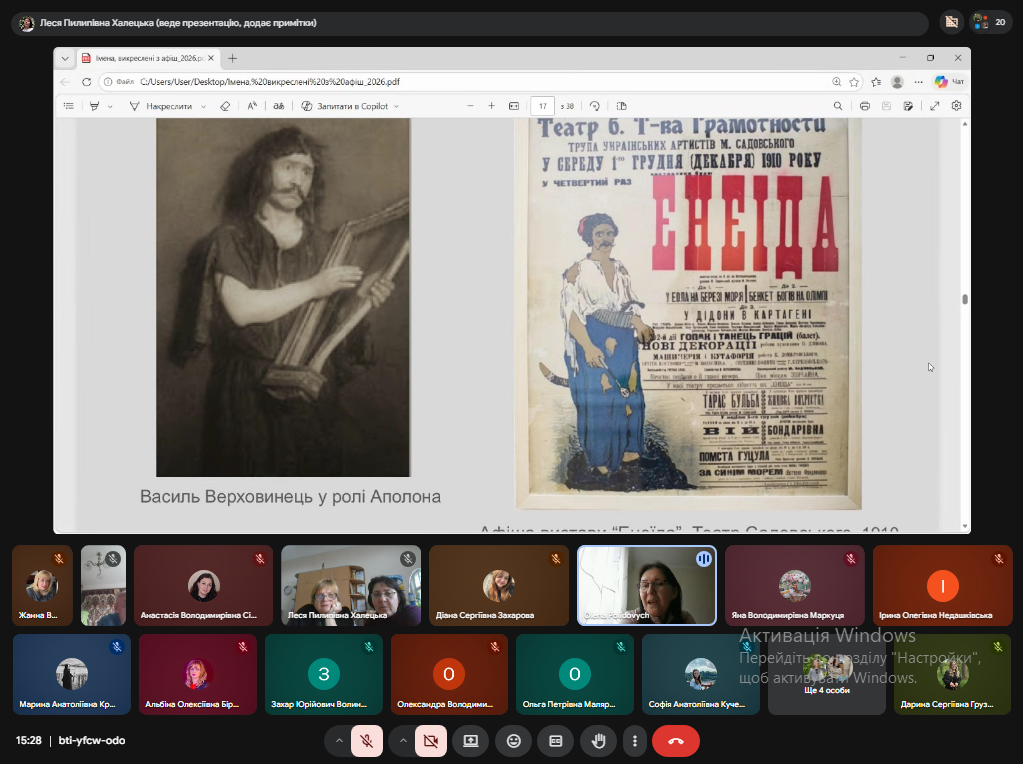Toggle the camera off button
The image size is (1023, 764).
tap(431, 741)
